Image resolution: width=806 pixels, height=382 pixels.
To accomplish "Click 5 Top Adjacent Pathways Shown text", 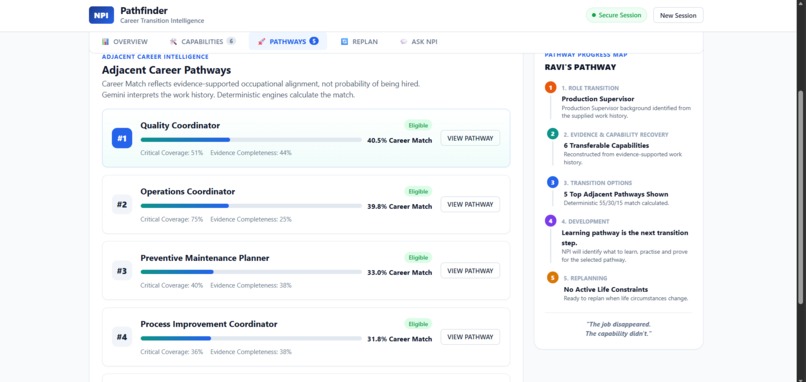I will pos(616,194).
